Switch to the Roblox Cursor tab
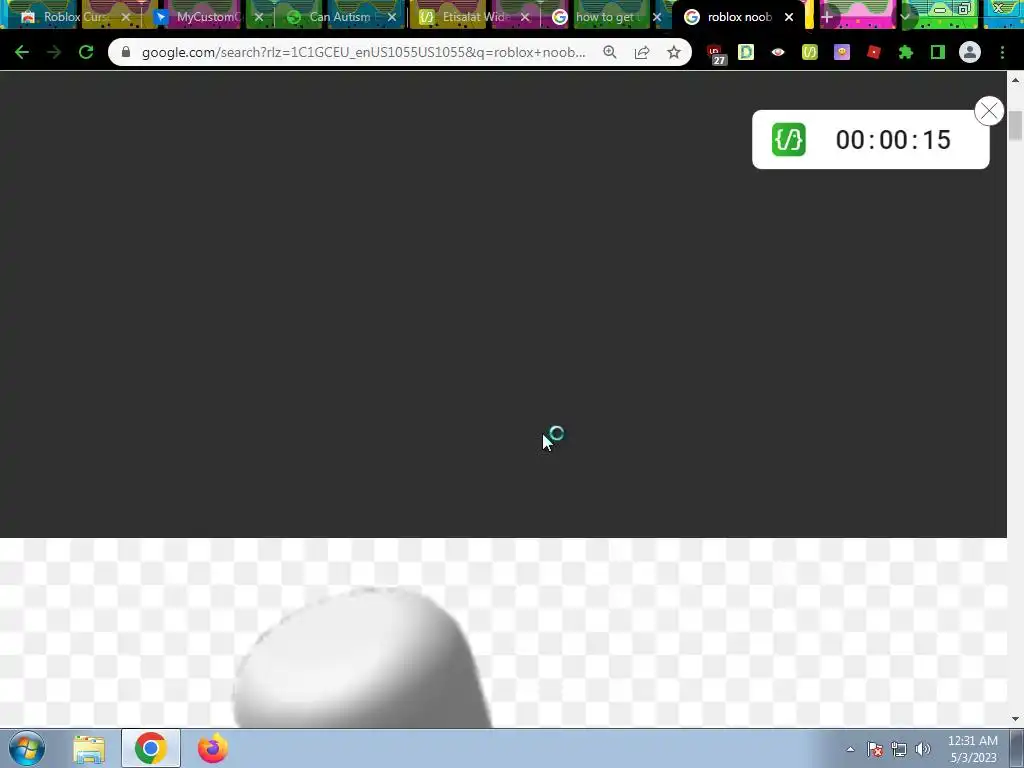 click(74, 17)
